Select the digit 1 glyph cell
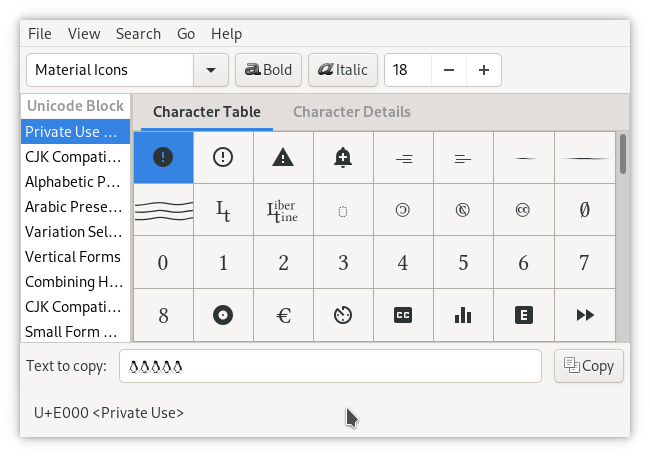Screen dimensions: 650x457 [223, 263]
